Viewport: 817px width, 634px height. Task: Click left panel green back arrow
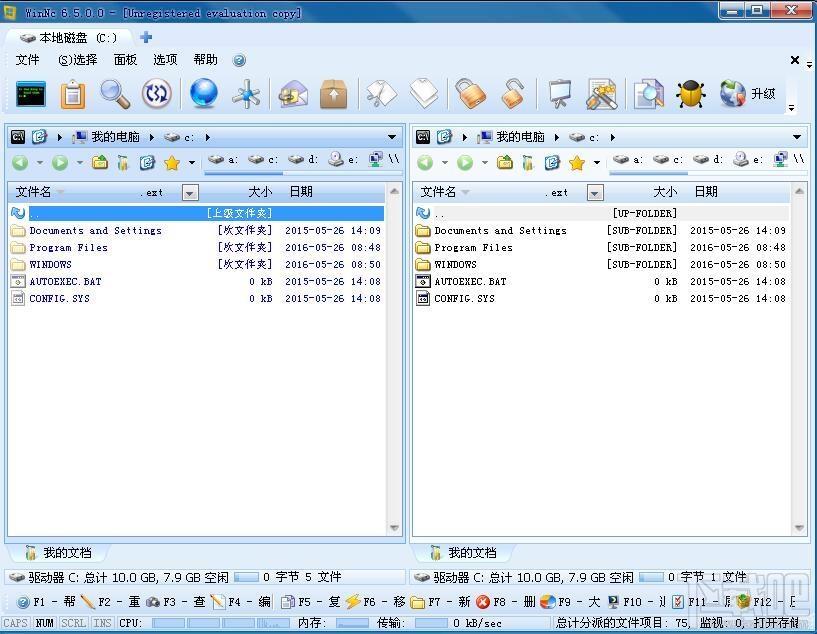(20, 163)
